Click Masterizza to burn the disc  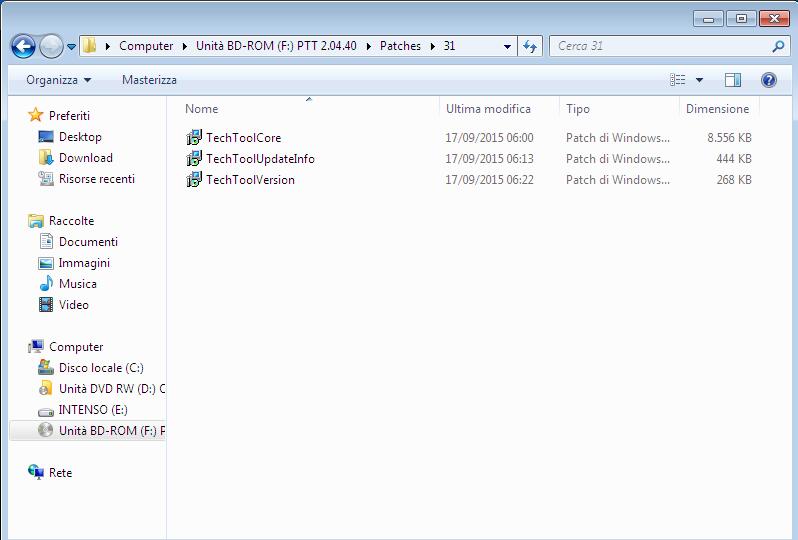pos(149,80)
